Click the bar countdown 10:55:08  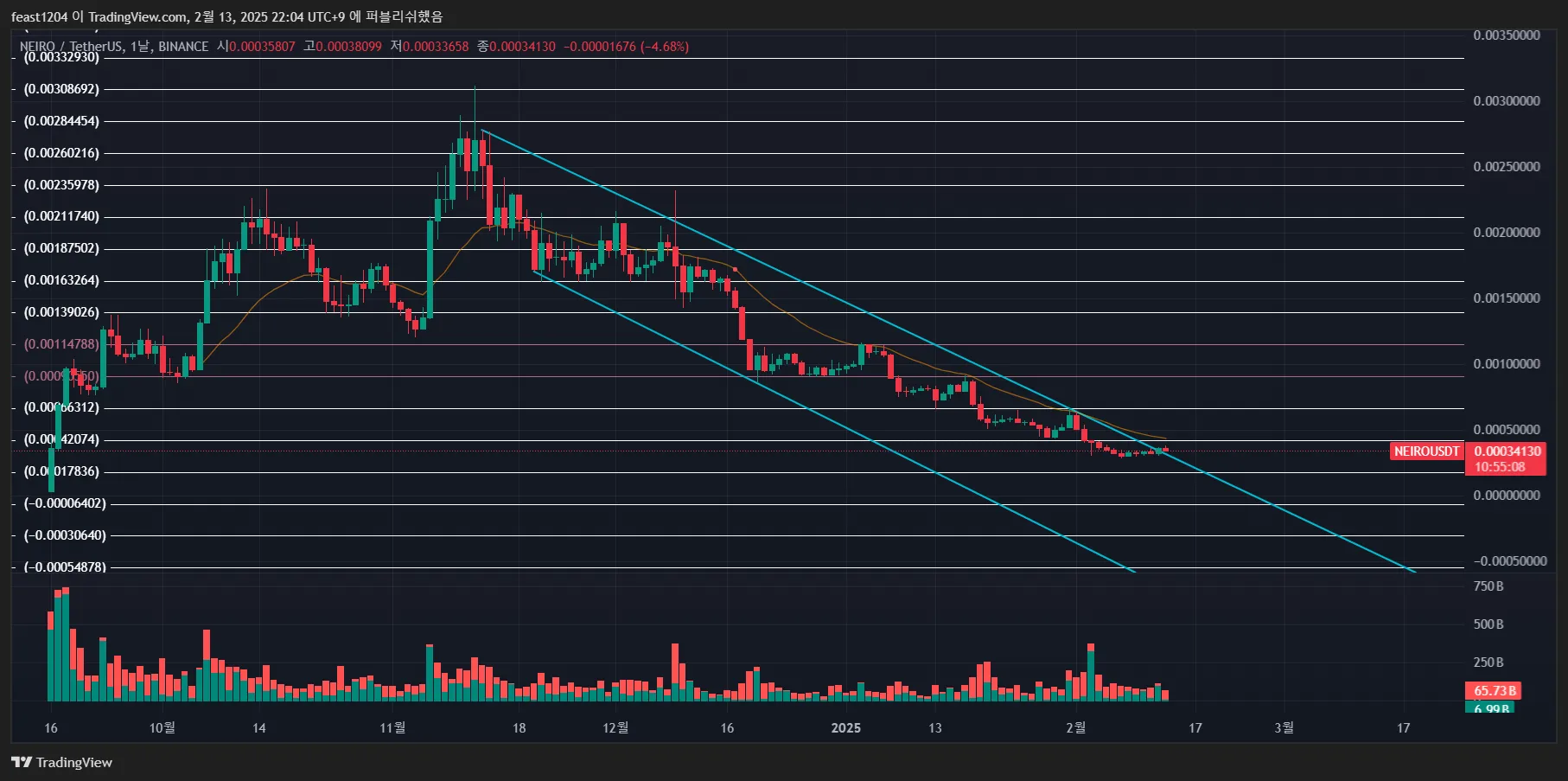coord(1500,467)
